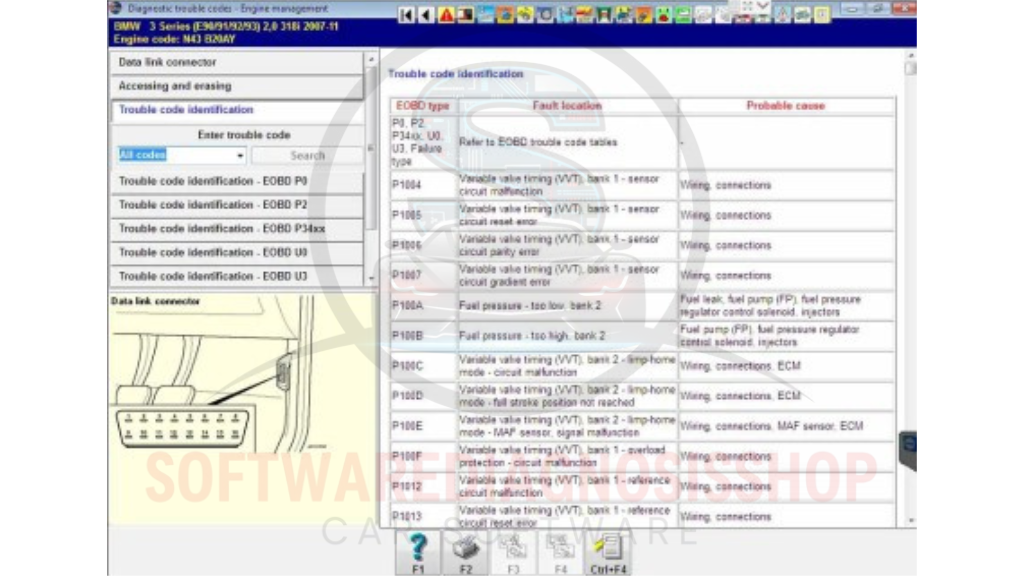Open the Data link connector section
The height and width of the screenshot is (576, 1024).
235,62
